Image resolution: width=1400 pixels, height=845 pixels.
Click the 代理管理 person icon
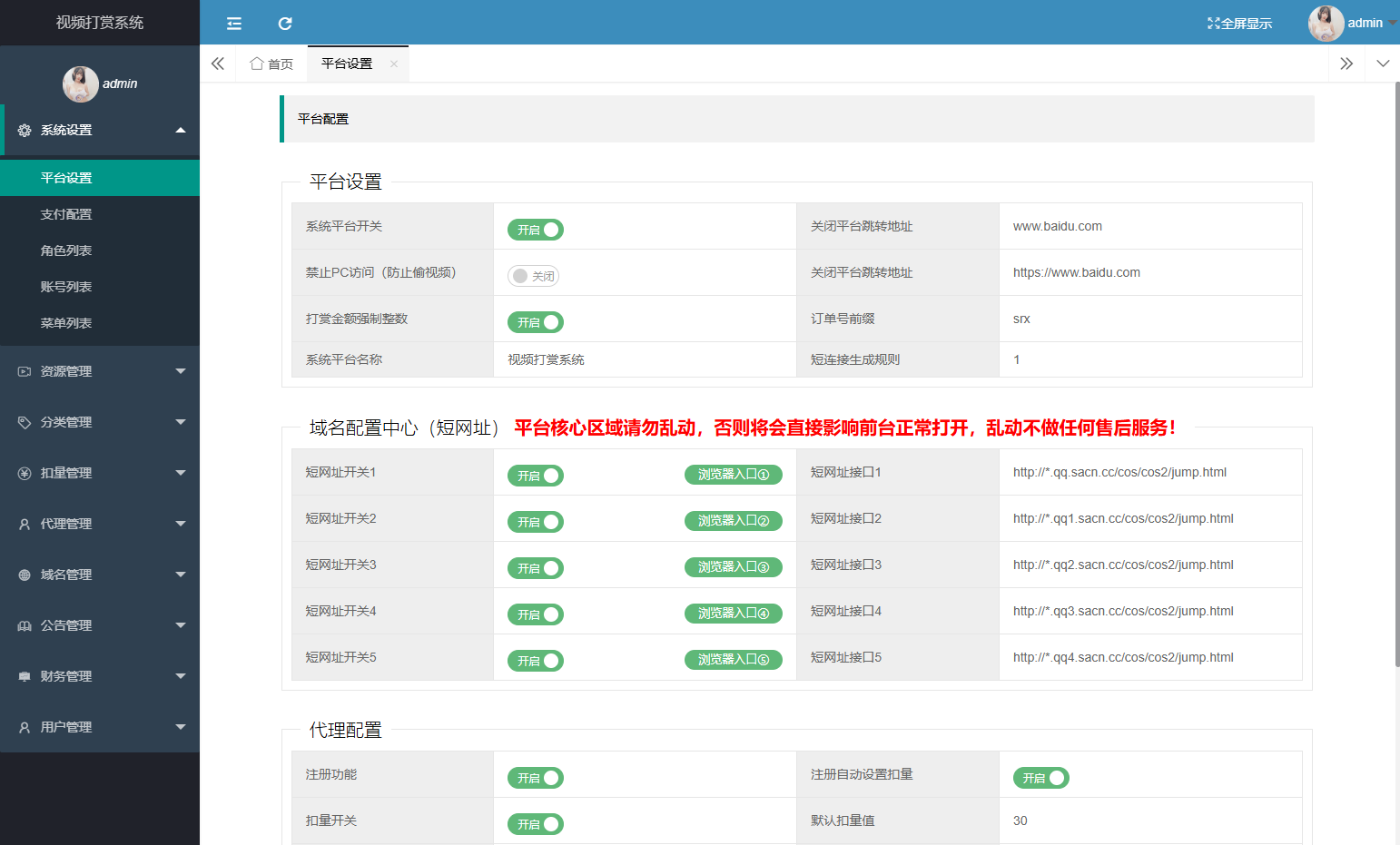[x=25, y=524]
